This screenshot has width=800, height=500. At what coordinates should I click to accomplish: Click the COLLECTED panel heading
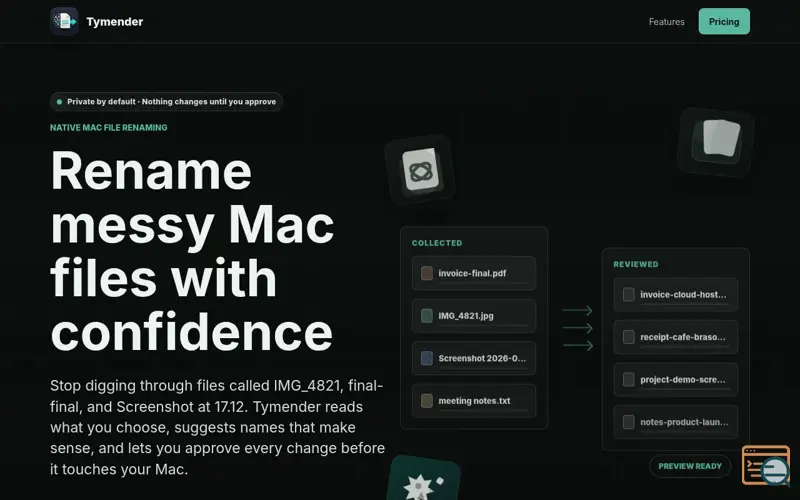pos(437,243)
